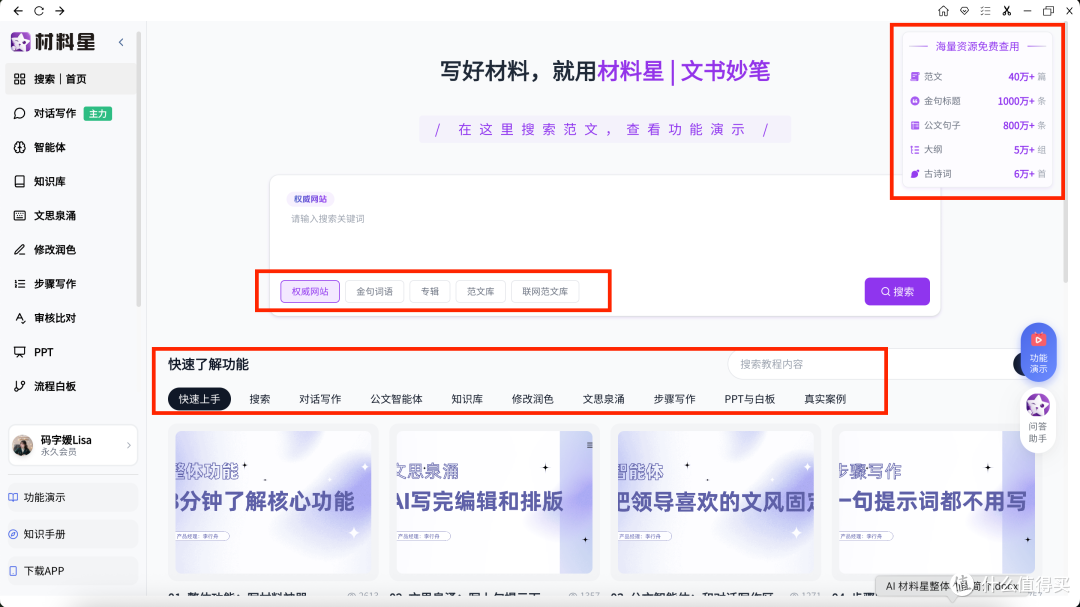The height and width of the screenshot is (607, 1080).
Task: Open the 下载APP link
Action: pyautogui.click(x=72, y=570)
